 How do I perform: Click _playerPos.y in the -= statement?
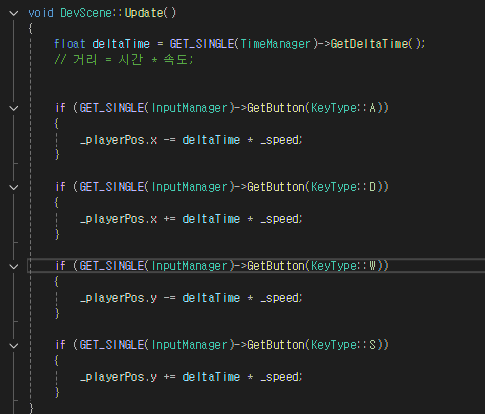(118, 298)
